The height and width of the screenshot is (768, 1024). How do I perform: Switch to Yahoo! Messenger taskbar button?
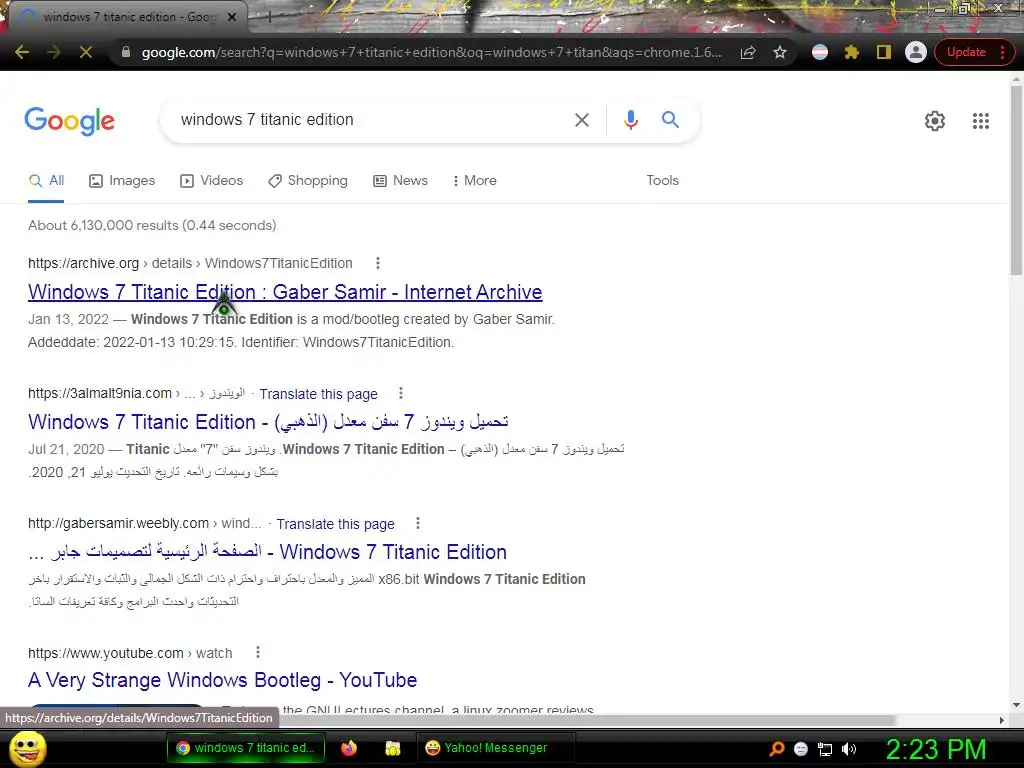496,748
